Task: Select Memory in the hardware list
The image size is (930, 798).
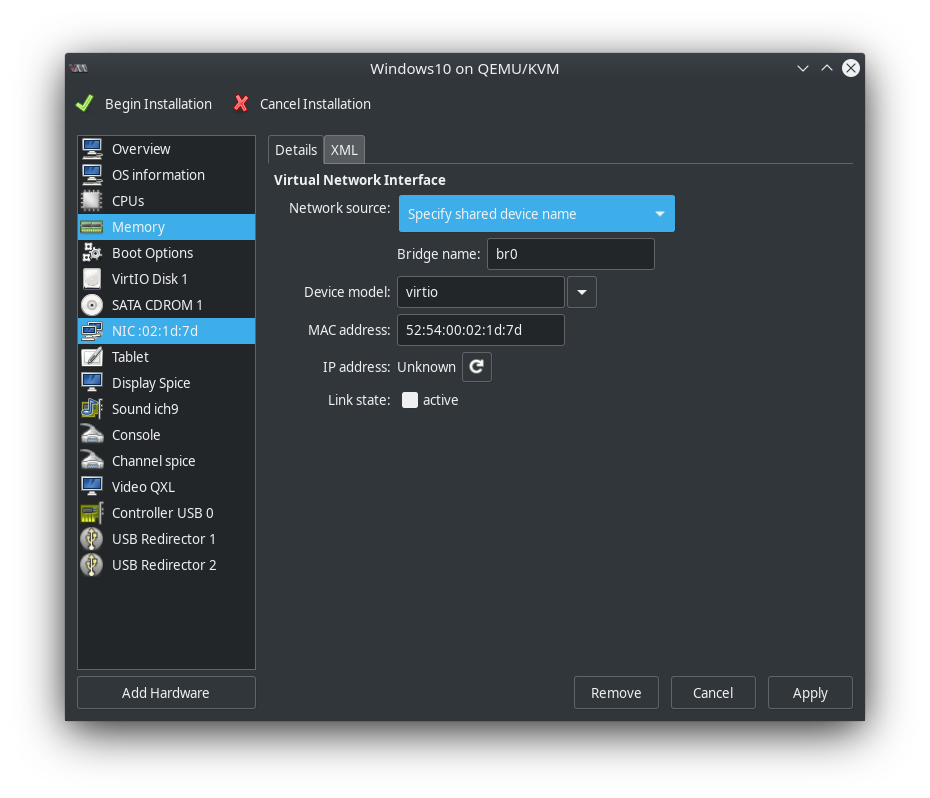Action: click(x=138, y=227)
